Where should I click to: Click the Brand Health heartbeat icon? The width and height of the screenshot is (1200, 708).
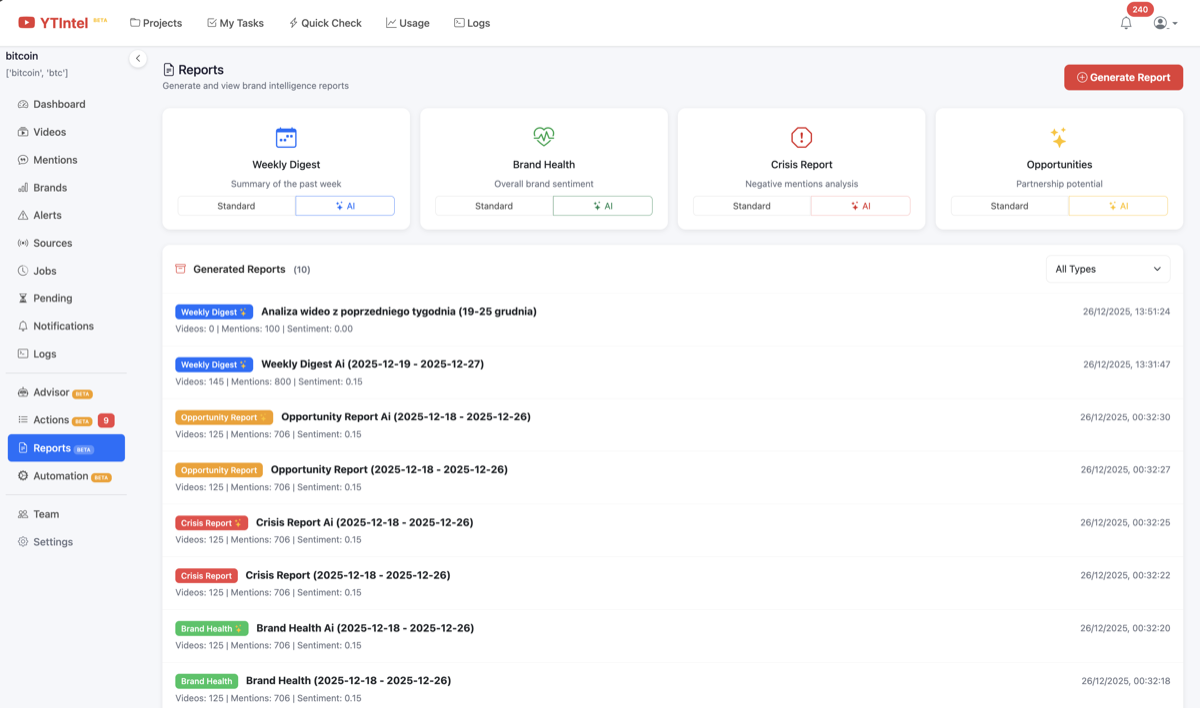pyautogui.click(x=543, y=138)
